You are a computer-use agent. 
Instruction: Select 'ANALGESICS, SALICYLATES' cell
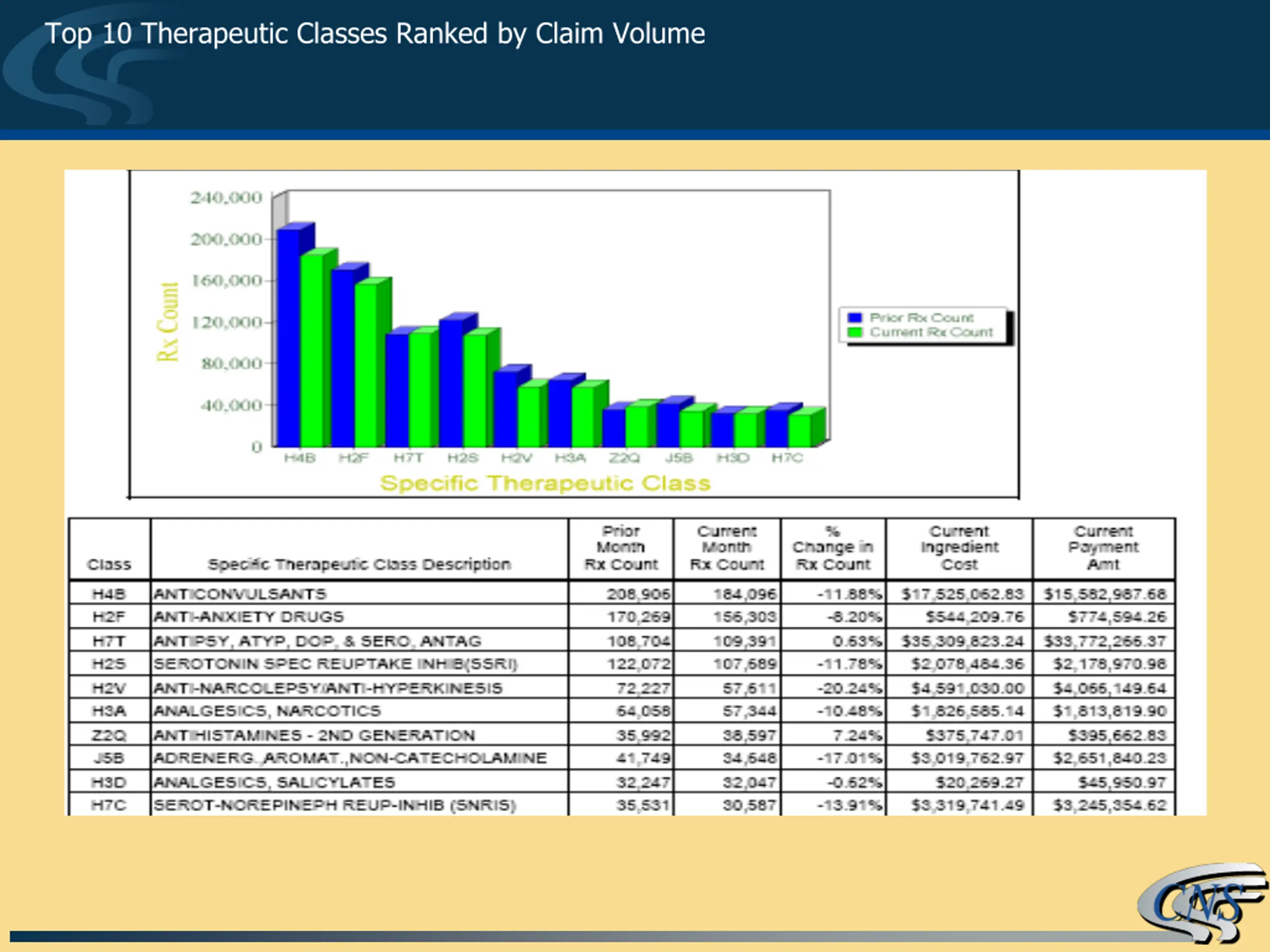[x=359, y=782]
